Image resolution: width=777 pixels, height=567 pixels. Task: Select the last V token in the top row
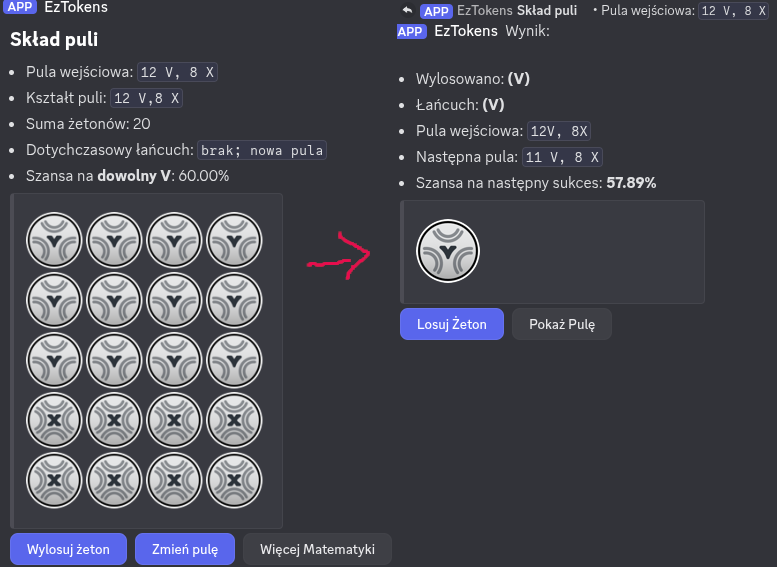coord(233,240)
